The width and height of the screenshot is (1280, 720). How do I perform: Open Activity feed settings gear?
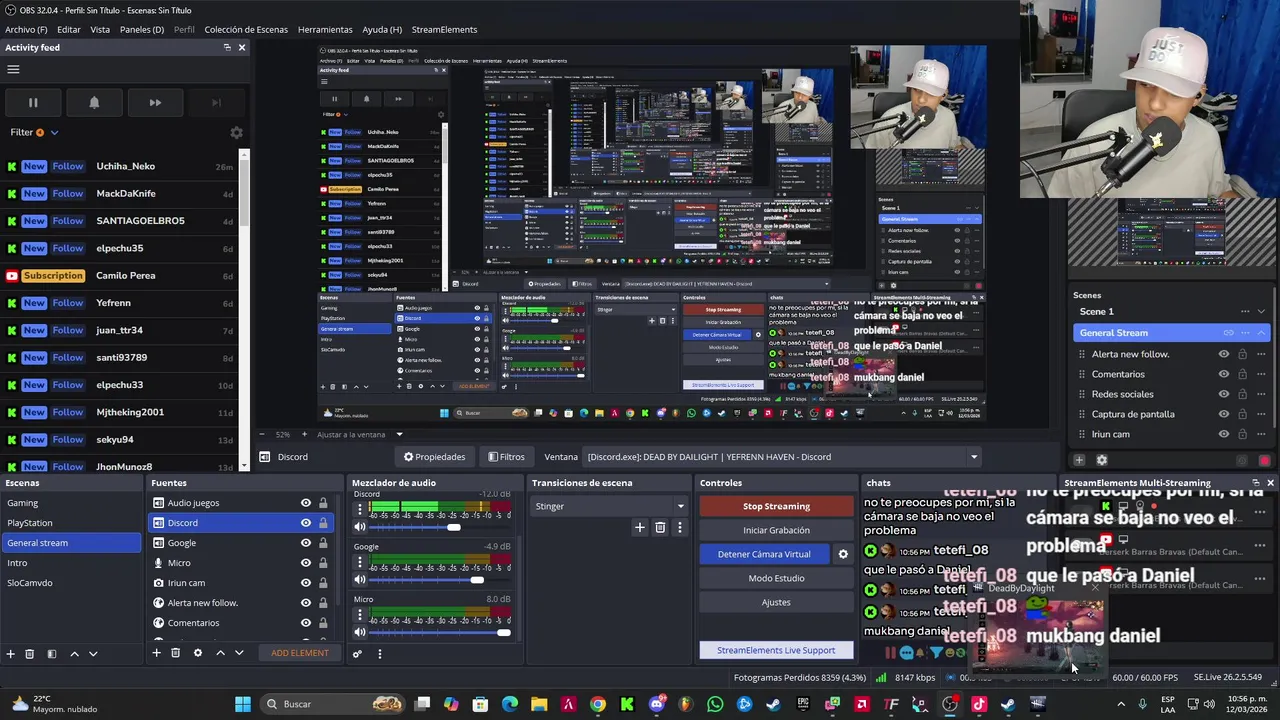pos(236,132)
